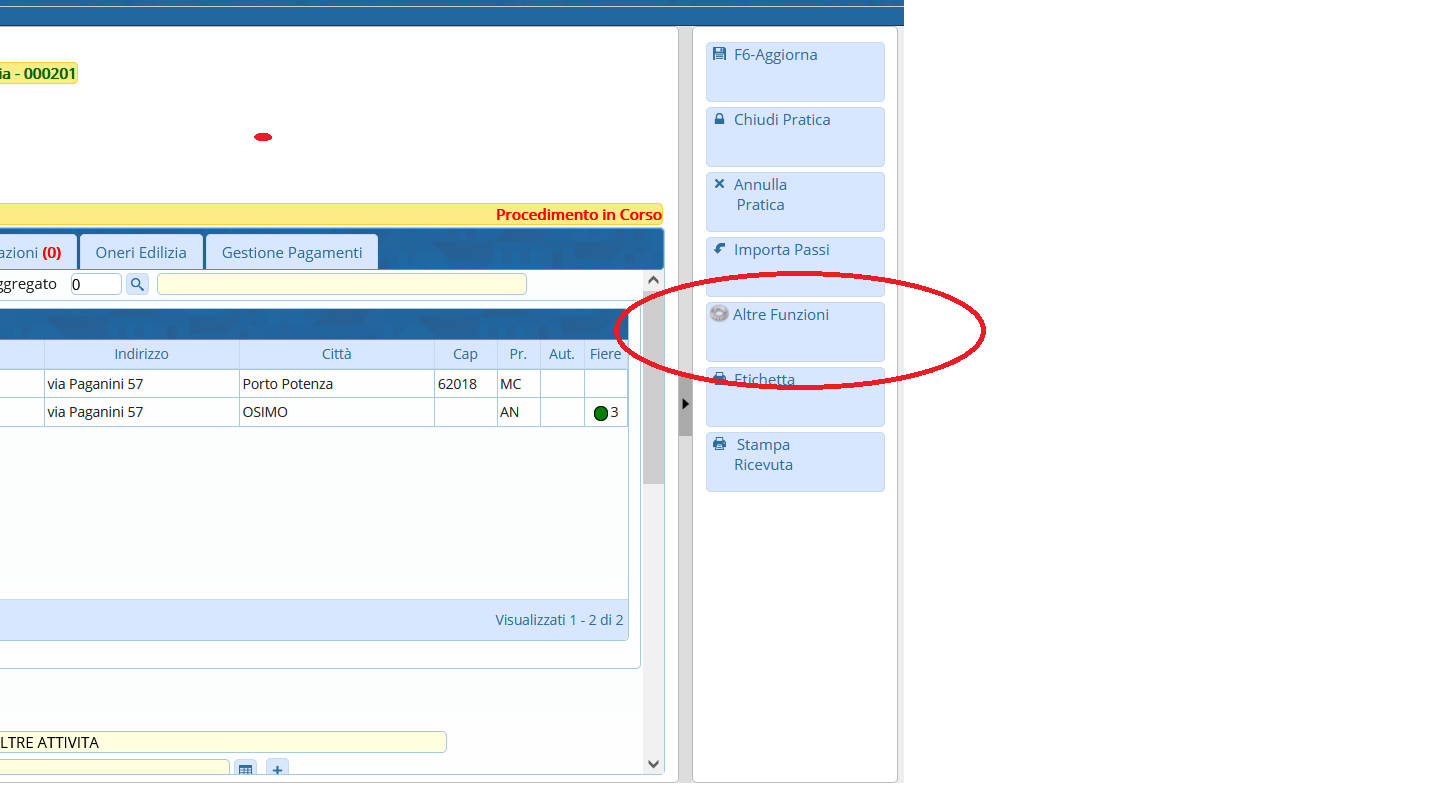
Task: Select the Porto Potenza table row
Action: pos(287,384)
